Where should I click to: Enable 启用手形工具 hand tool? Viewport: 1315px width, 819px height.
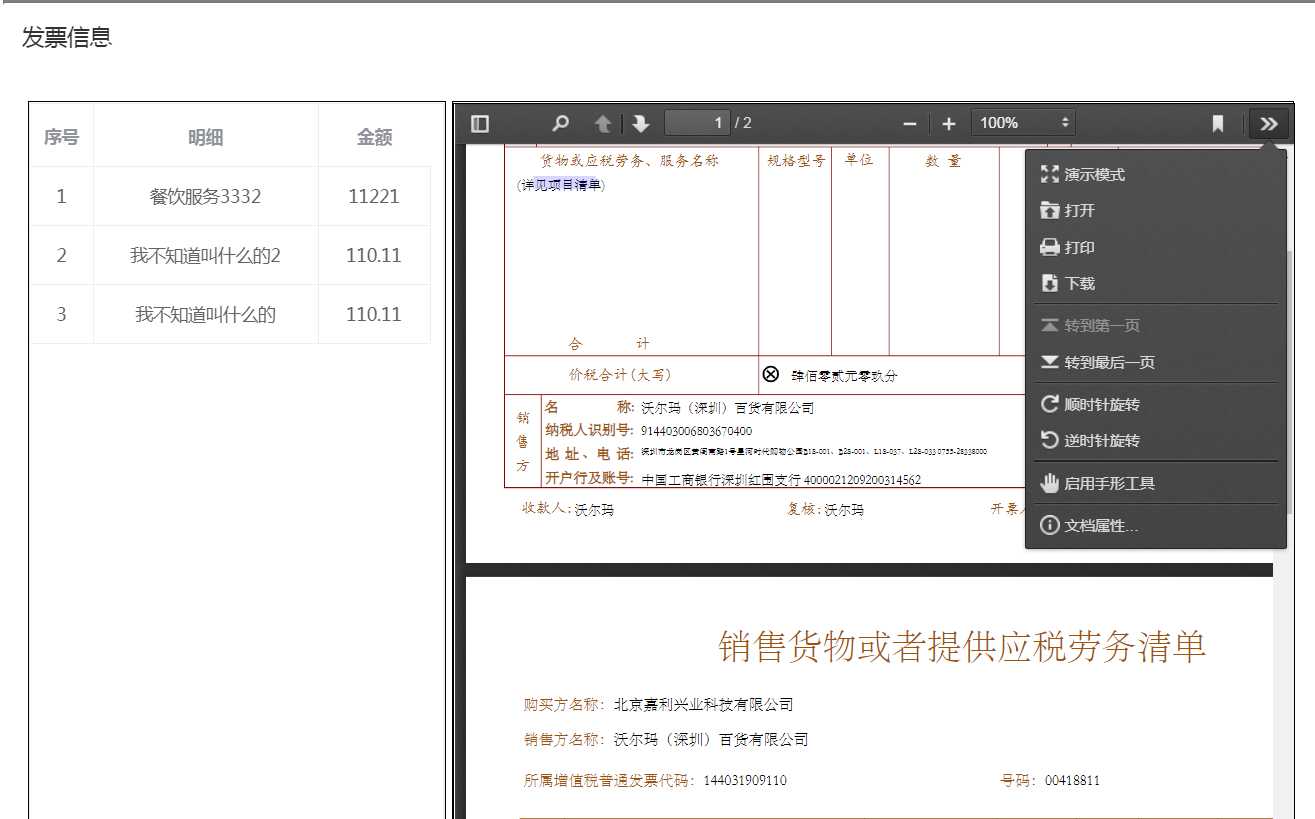tap(1155, 483)
